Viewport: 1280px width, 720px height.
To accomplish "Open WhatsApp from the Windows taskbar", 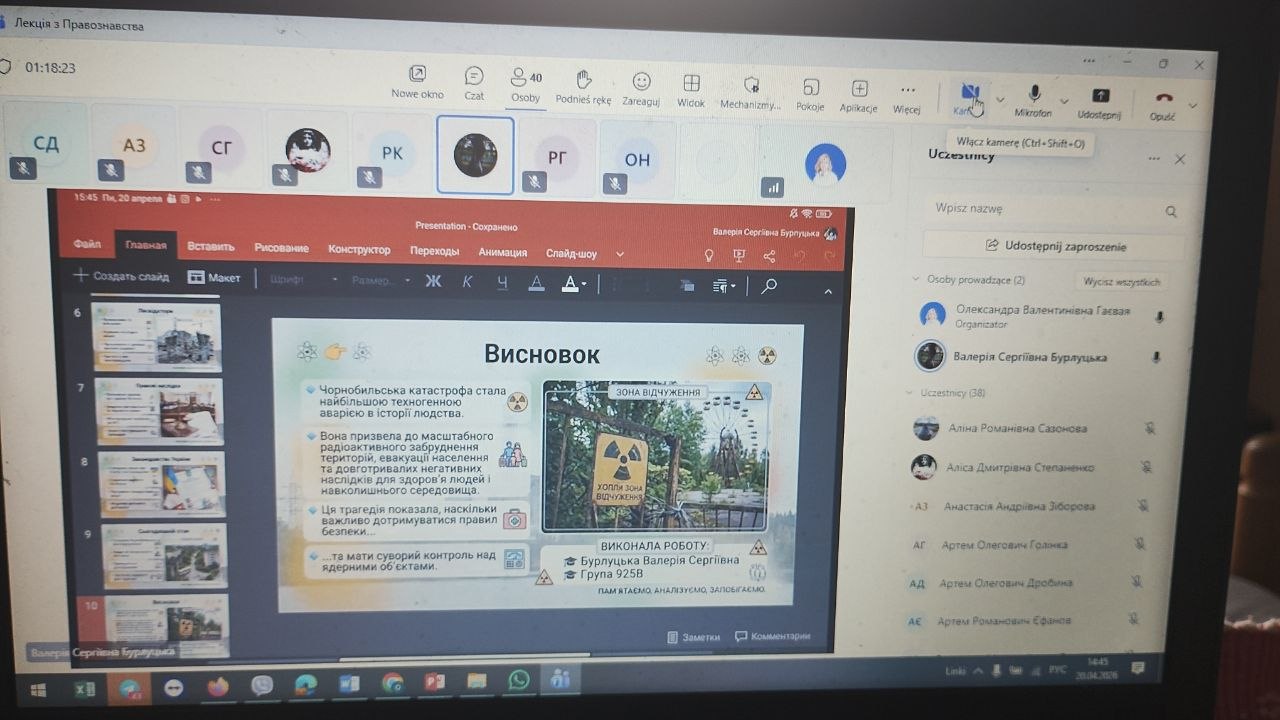I will [x=518, y=682].
